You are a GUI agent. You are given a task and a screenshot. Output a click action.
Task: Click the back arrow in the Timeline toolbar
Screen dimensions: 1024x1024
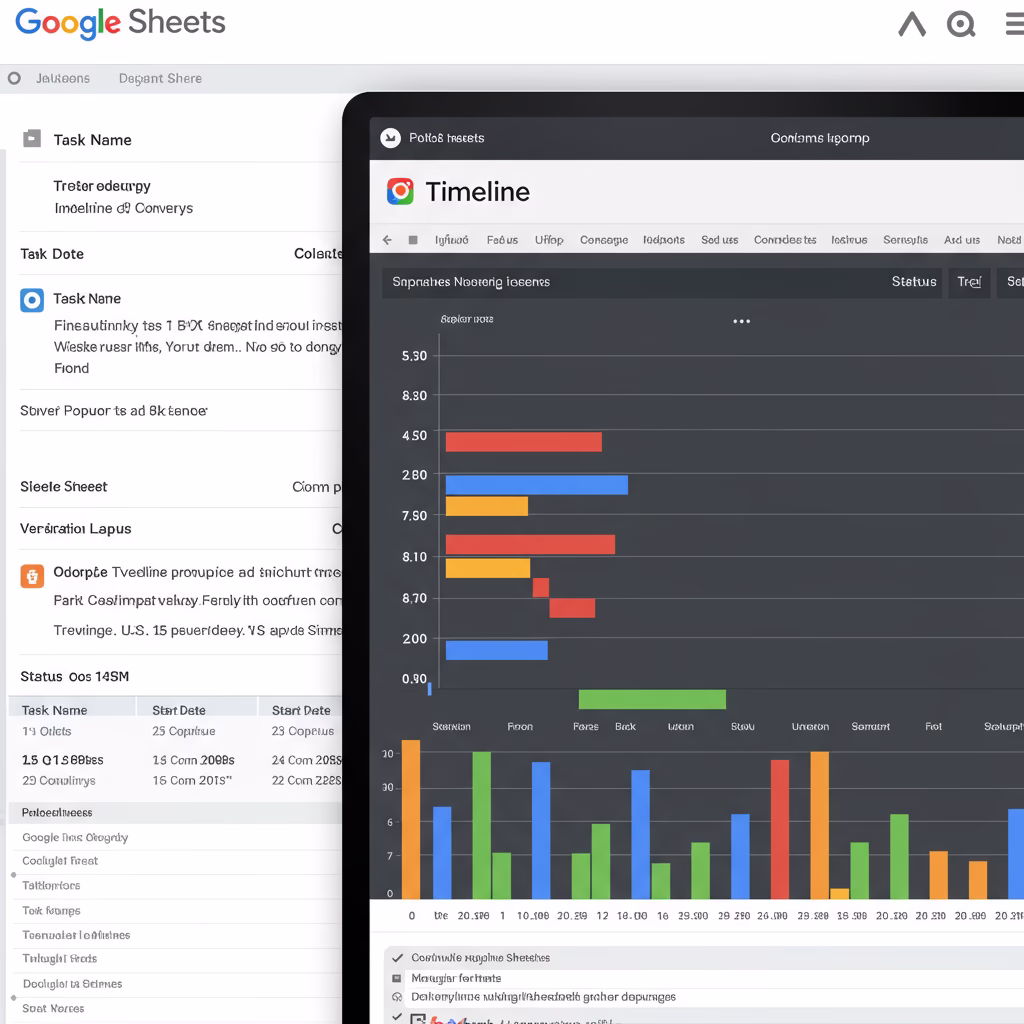click(x=387, y=240)
